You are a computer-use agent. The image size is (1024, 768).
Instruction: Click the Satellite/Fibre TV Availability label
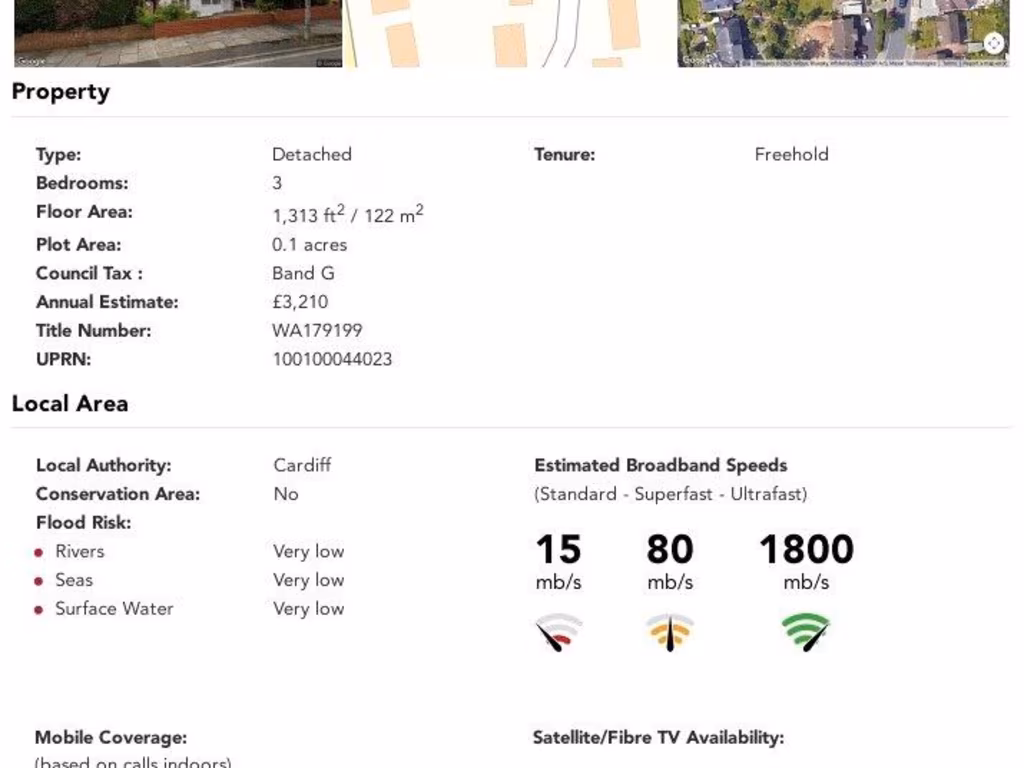(x=658, y=738)
